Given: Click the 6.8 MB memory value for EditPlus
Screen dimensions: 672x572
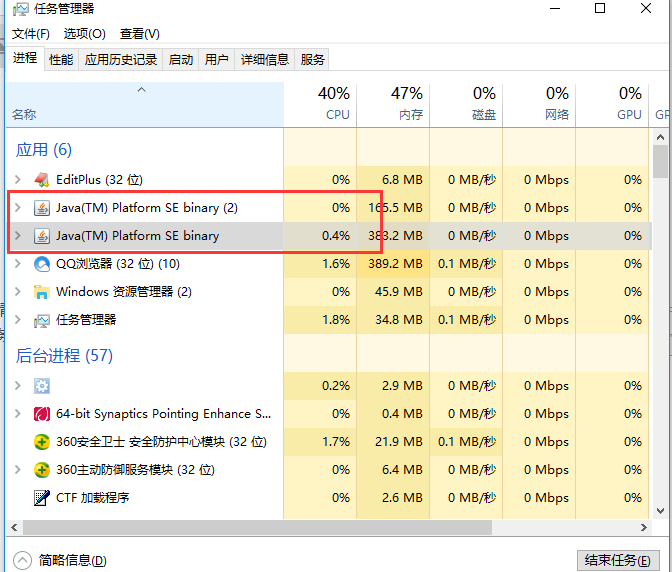Looking at the screenshot, I should click(x=402, y=180).
